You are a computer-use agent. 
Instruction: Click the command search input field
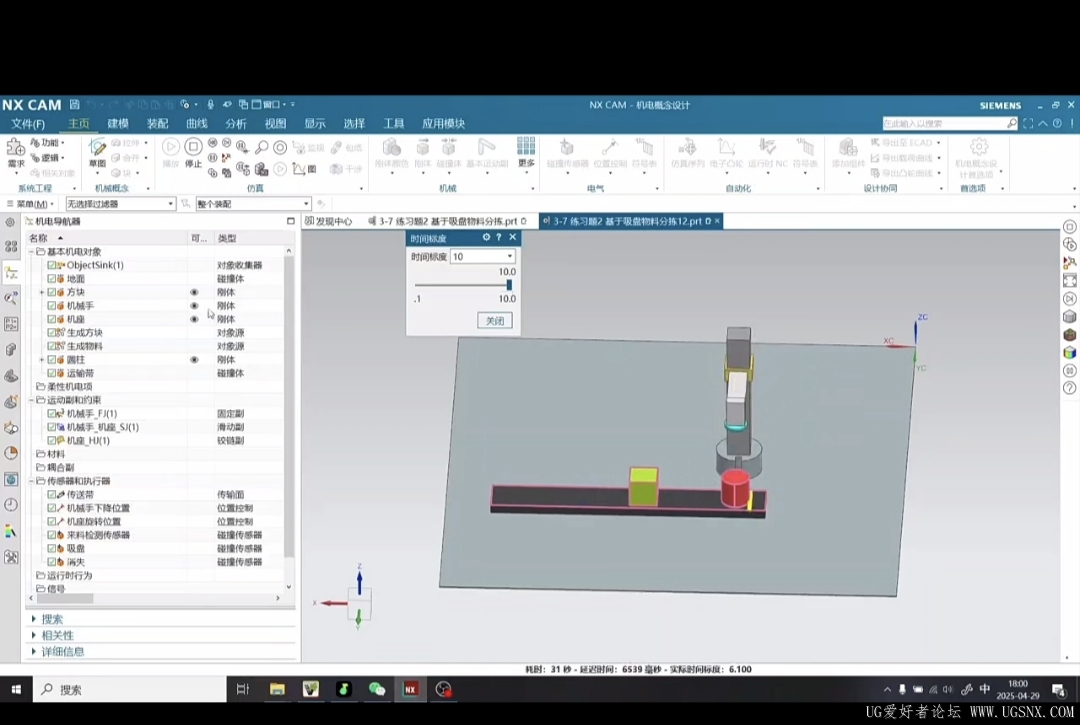(x=943, y=124)
